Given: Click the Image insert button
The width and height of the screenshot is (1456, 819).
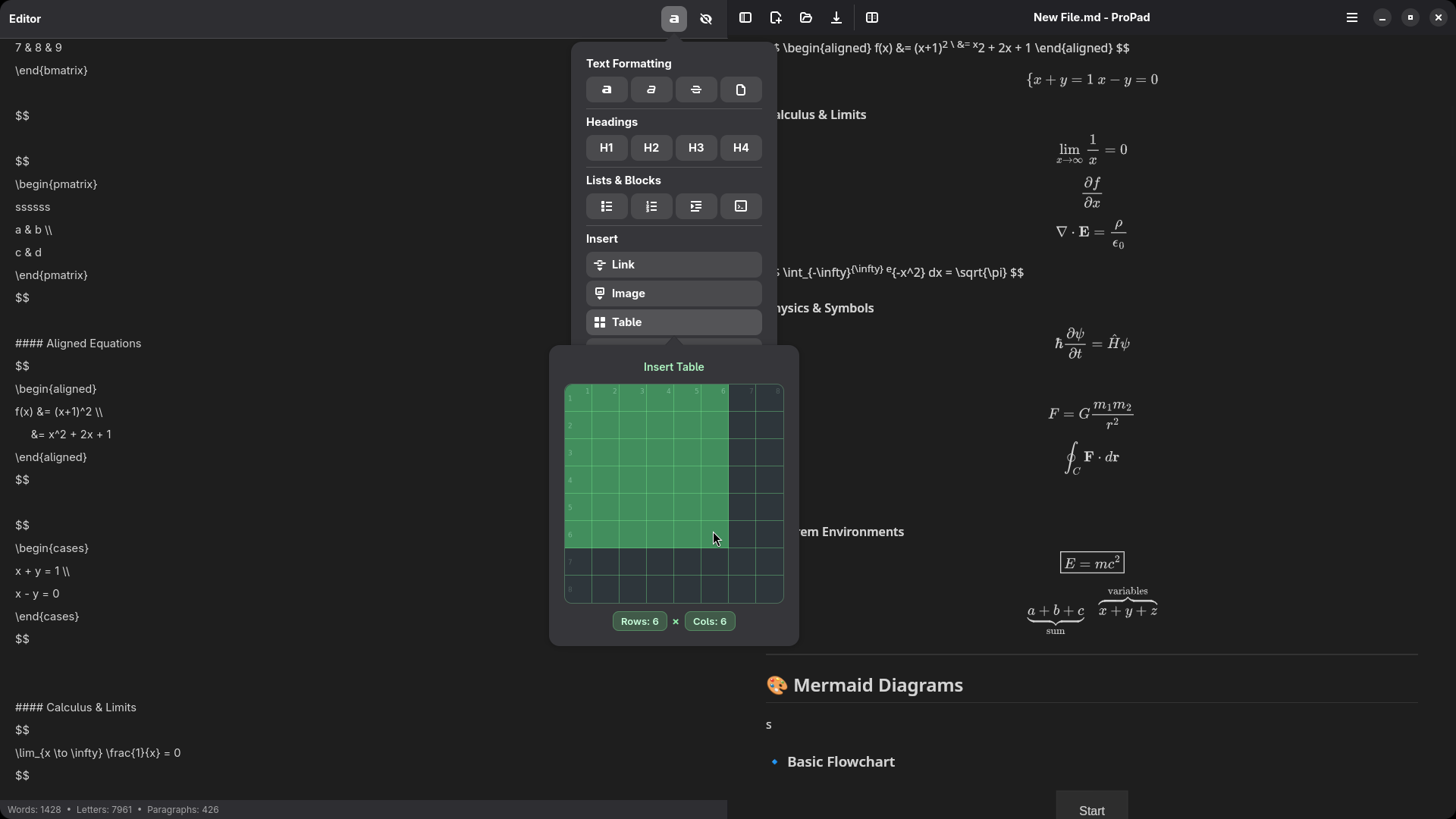Looking at the screenshot, I should click(x=673, y=293).
